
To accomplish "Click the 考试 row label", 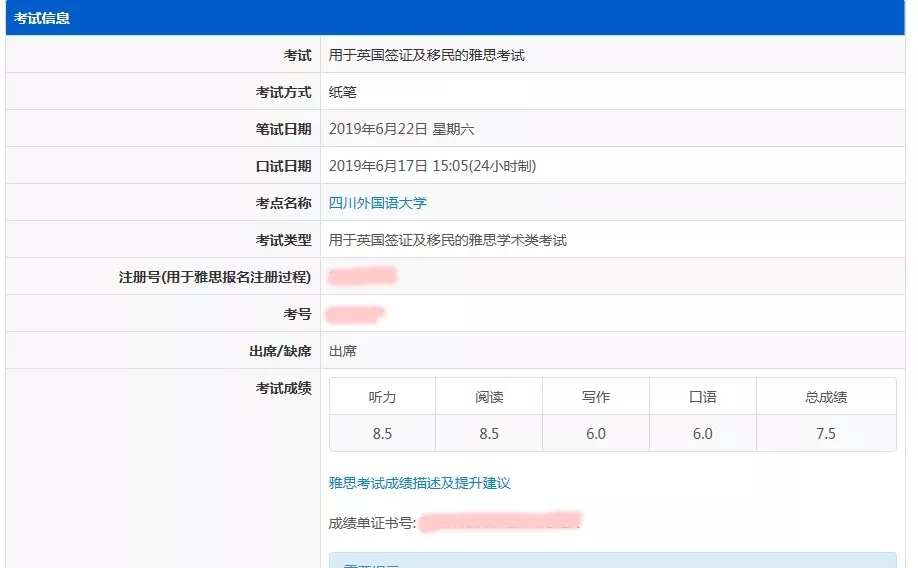I will click(297, 56).
